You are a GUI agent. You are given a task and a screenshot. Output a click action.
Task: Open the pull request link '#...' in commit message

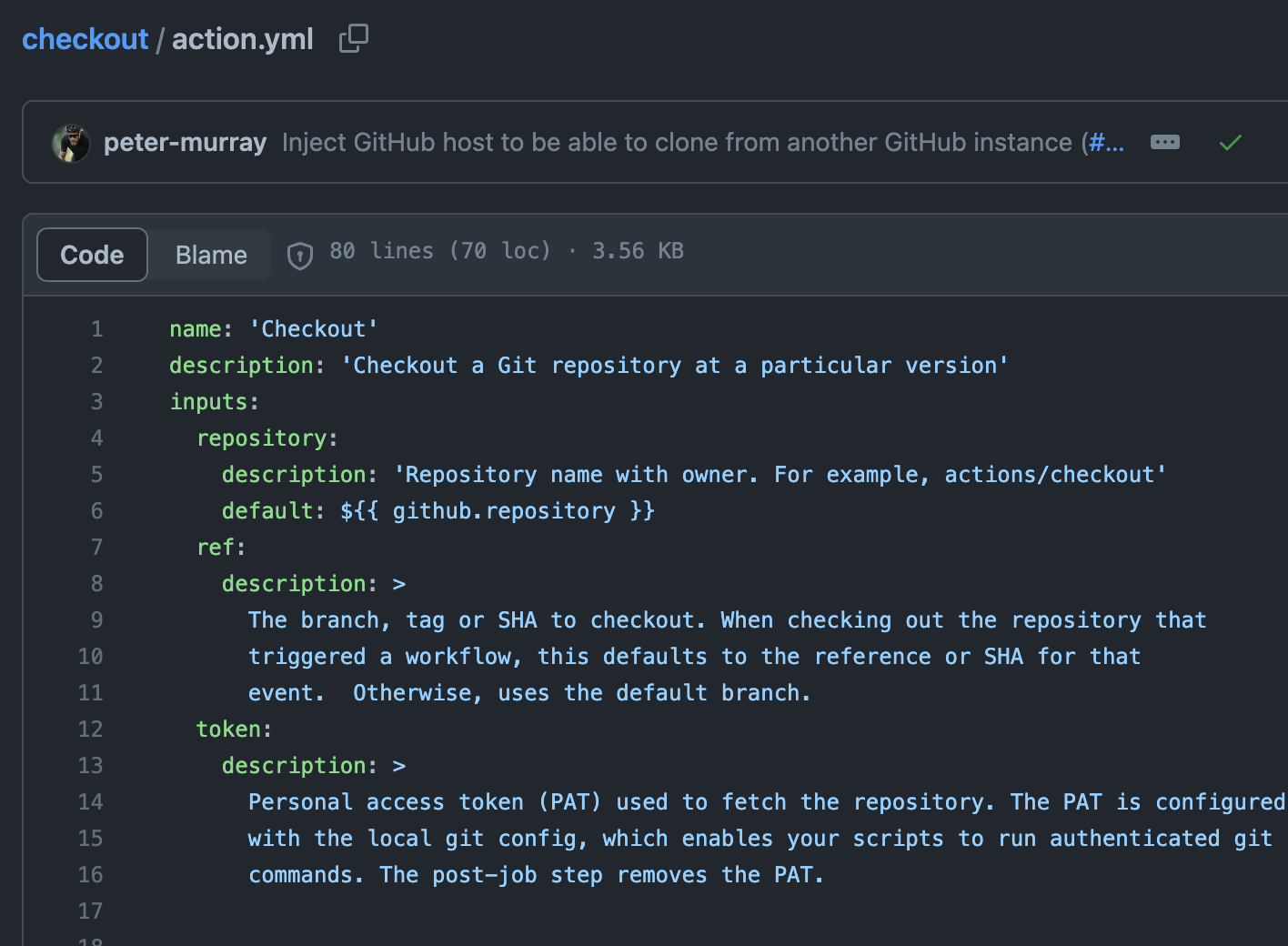[x=1106, y=143]
